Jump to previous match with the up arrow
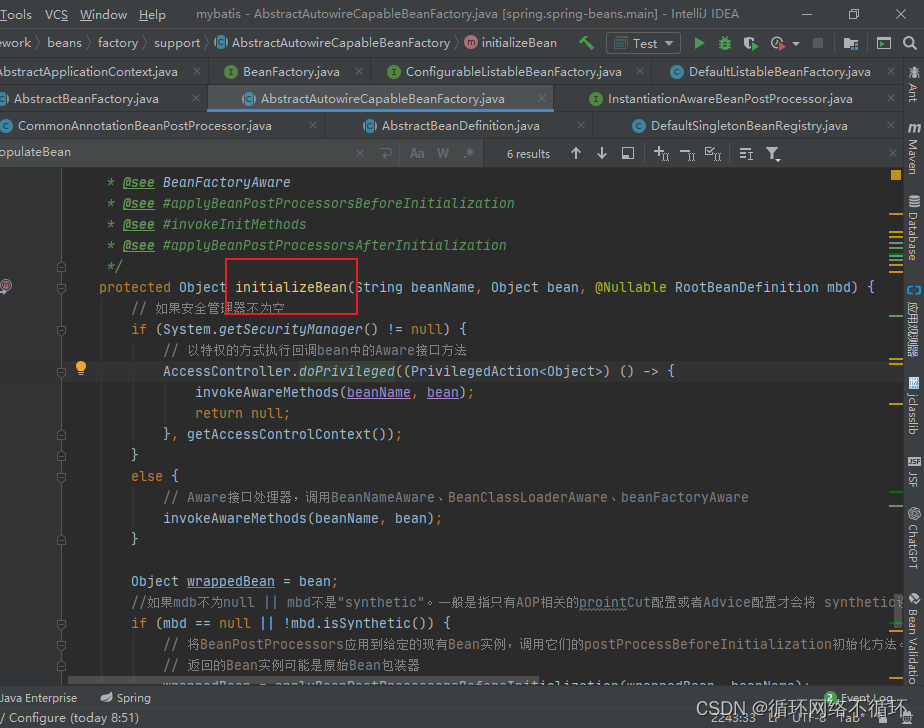 coord(576,153)
